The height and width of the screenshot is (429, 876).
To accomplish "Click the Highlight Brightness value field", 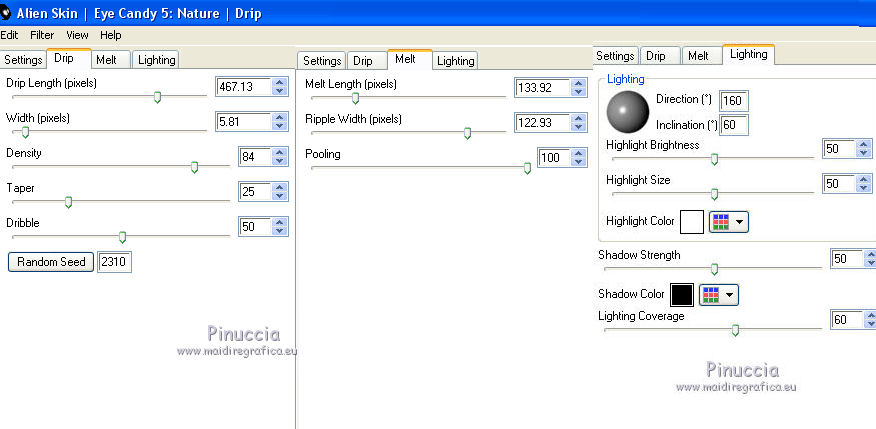I will (839, 149).
